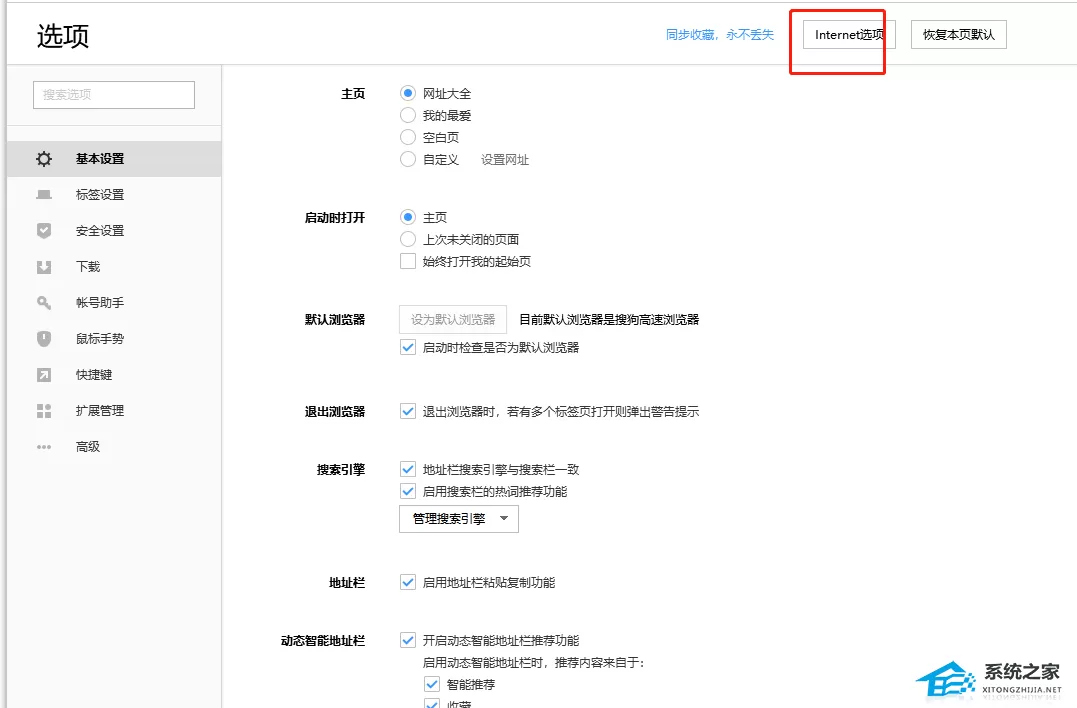Click the tab icon beside 标签设置

44,194
